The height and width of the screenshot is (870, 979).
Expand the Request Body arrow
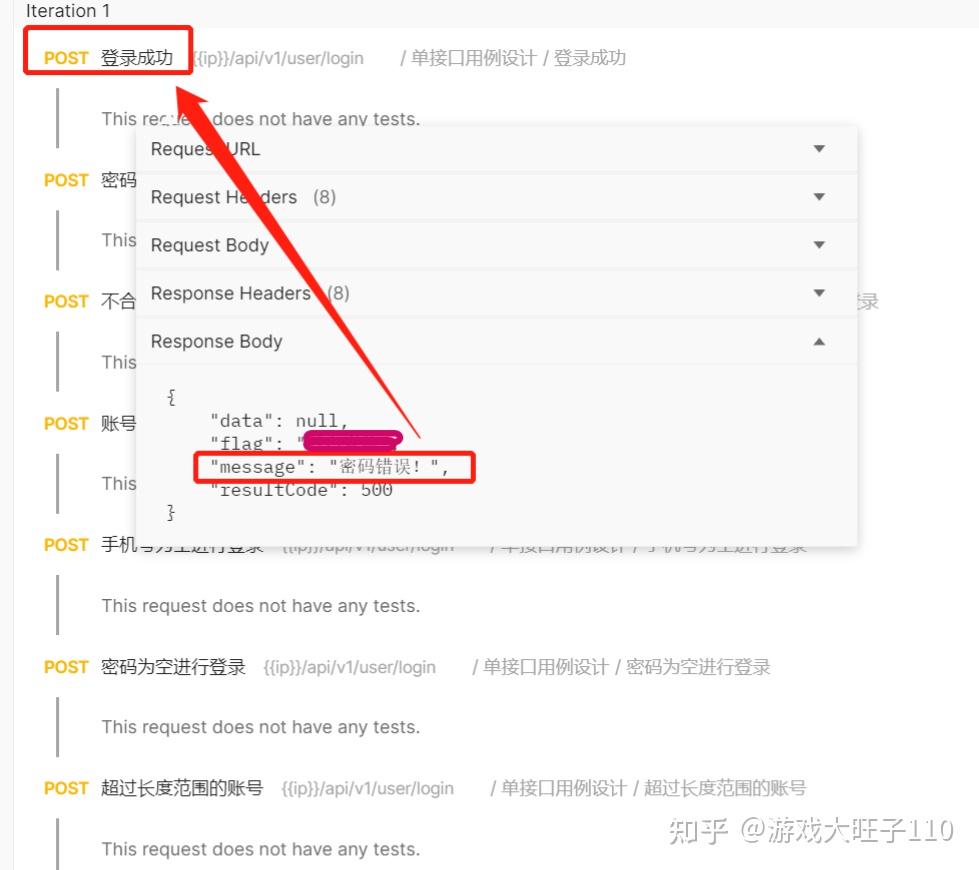(819, 245)
